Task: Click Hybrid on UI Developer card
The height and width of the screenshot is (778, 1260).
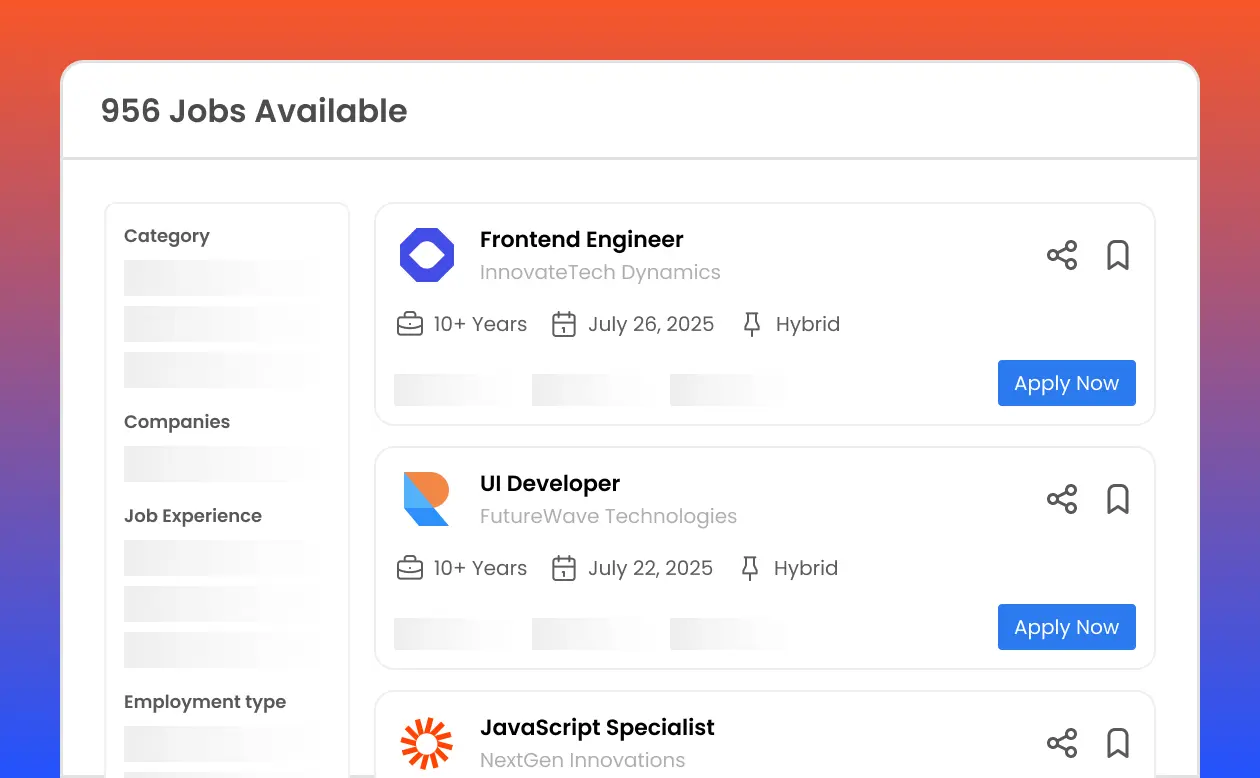Action: (806, 568)
